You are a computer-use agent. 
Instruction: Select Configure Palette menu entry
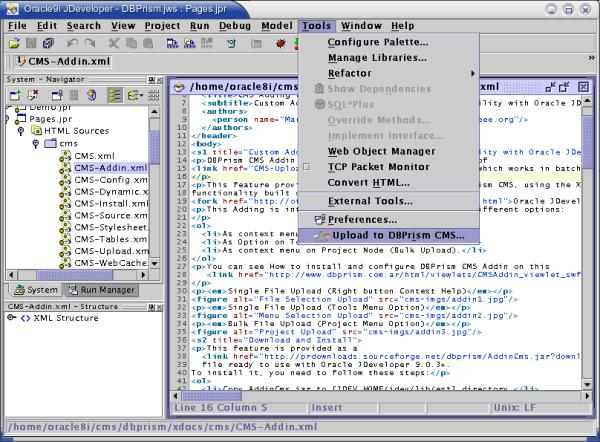pos(389,42)
